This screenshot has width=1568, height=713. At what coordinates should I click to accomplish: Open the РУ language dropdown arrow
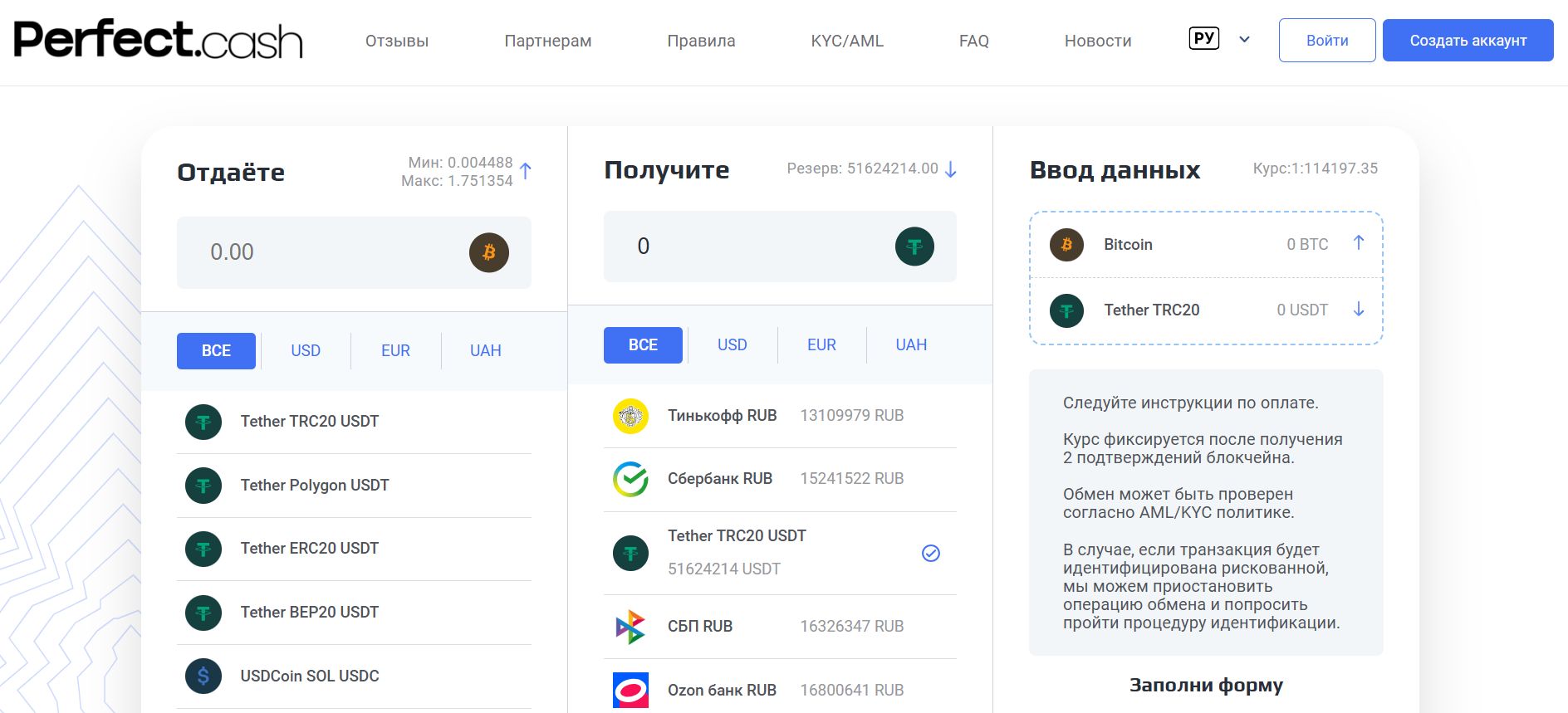click(x=1244, y=39)
